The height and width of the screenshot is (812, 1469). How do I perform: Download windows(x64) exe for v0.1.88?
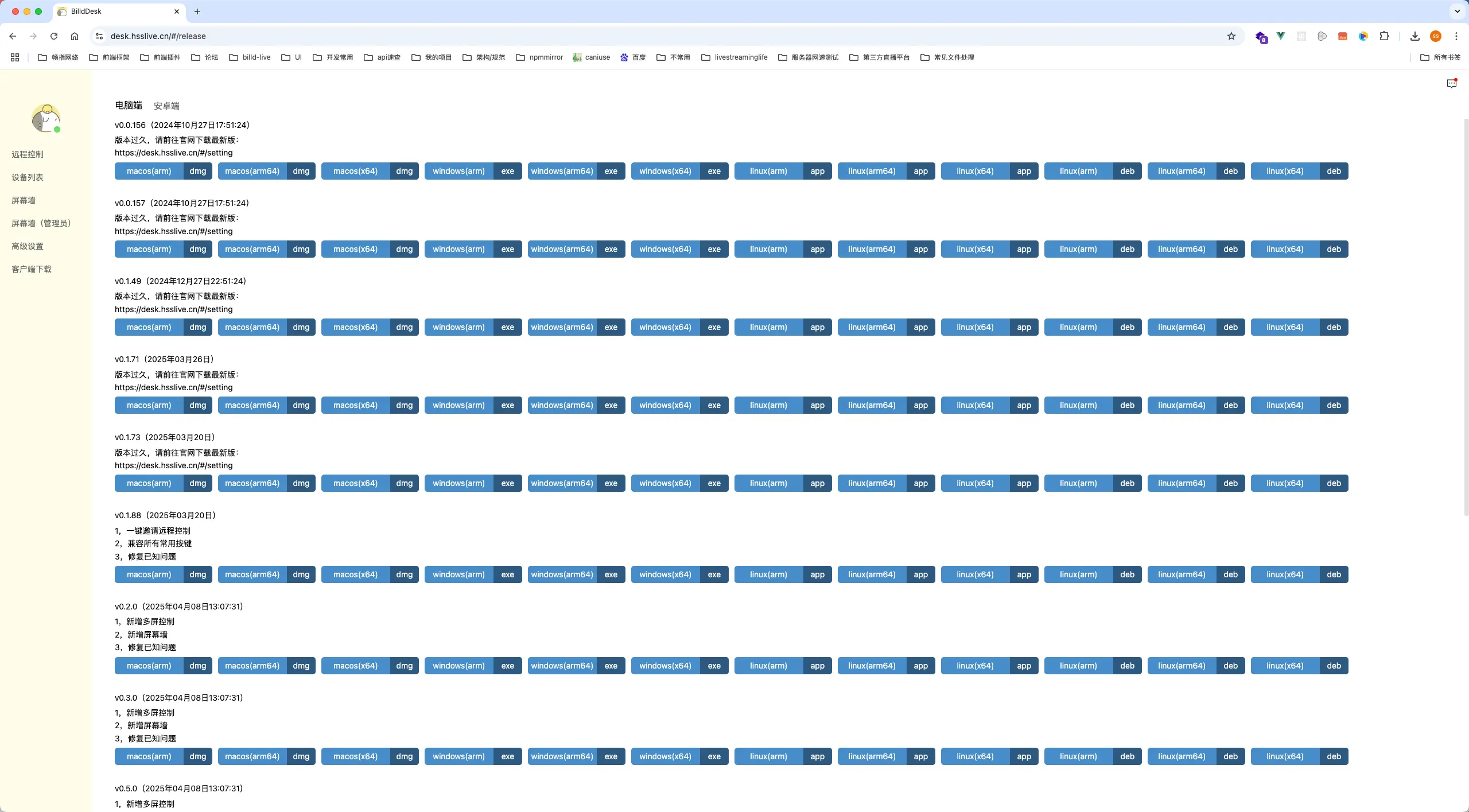tap(680, 574)
